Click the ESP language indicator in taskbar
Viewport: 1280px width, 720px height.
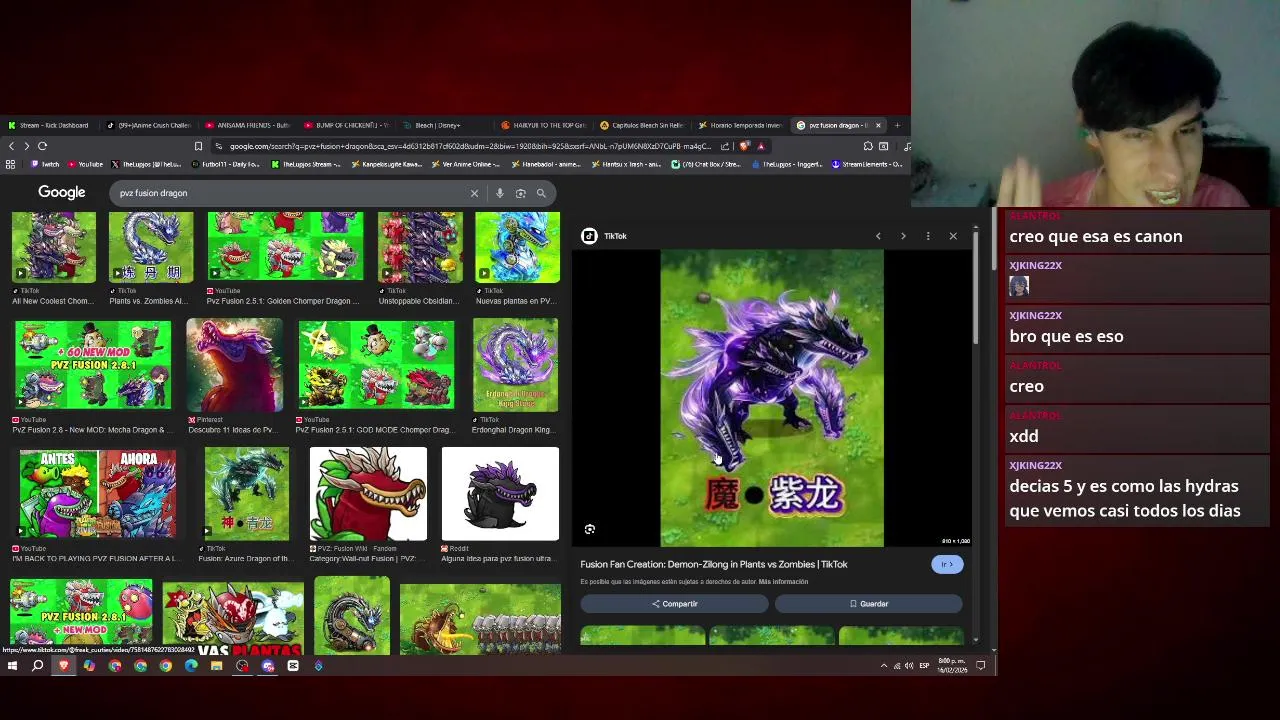(924, 665)
